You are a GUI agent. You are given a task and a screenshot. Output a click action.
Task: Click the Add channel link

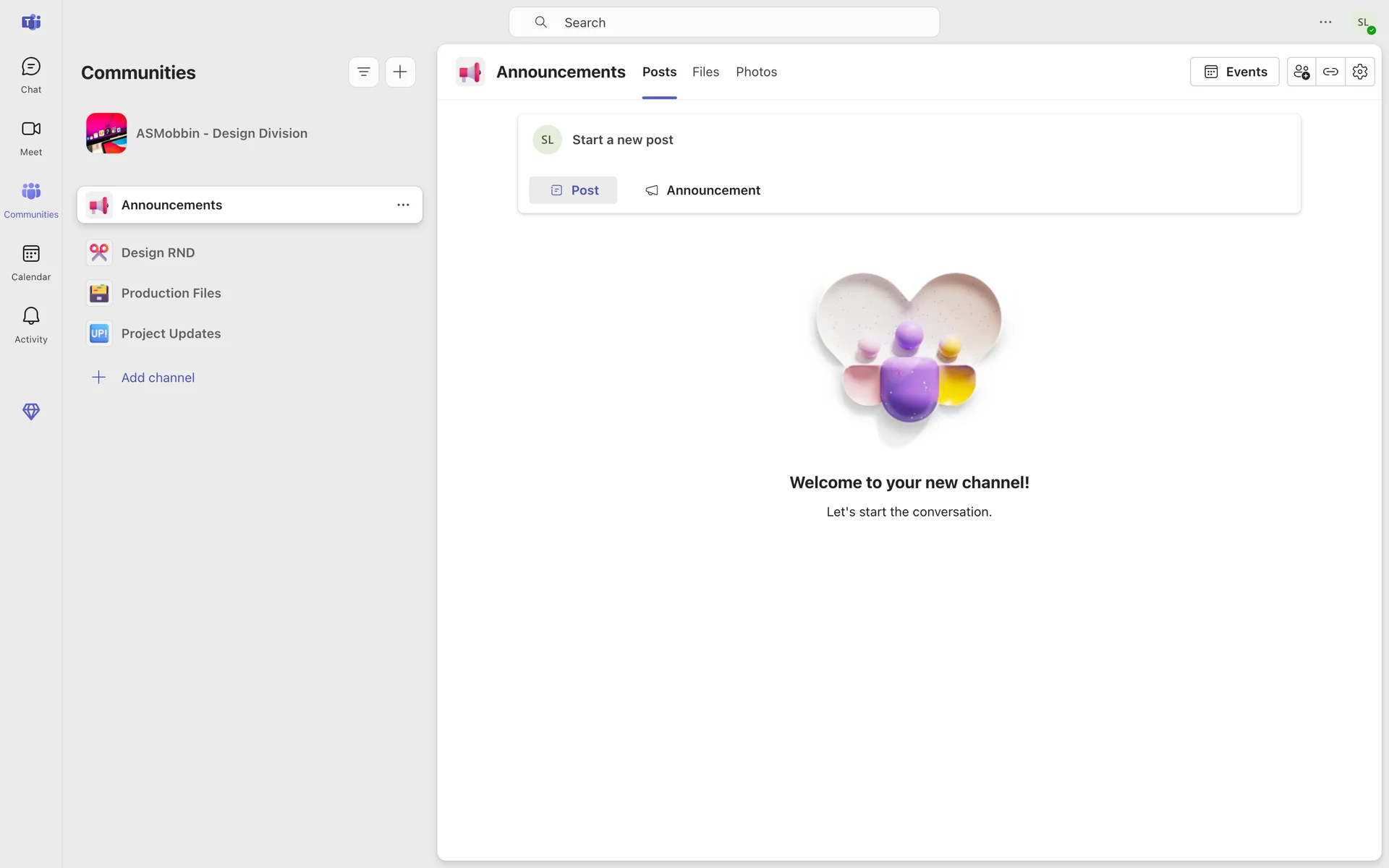158,378
